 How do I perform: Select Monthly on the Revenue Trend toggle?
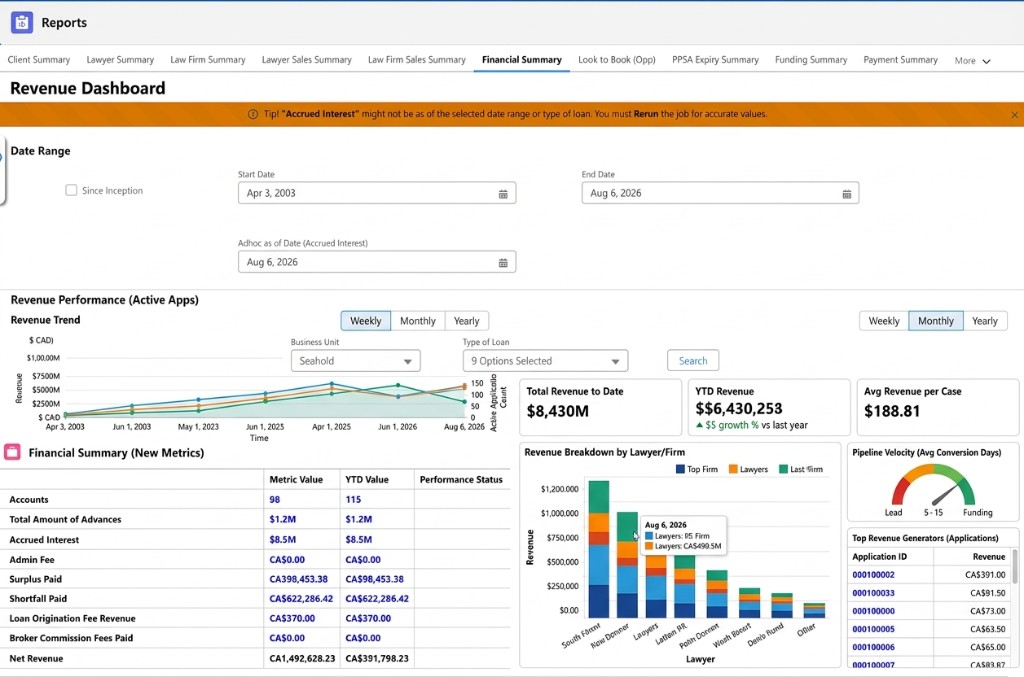[x=418, y=321]
